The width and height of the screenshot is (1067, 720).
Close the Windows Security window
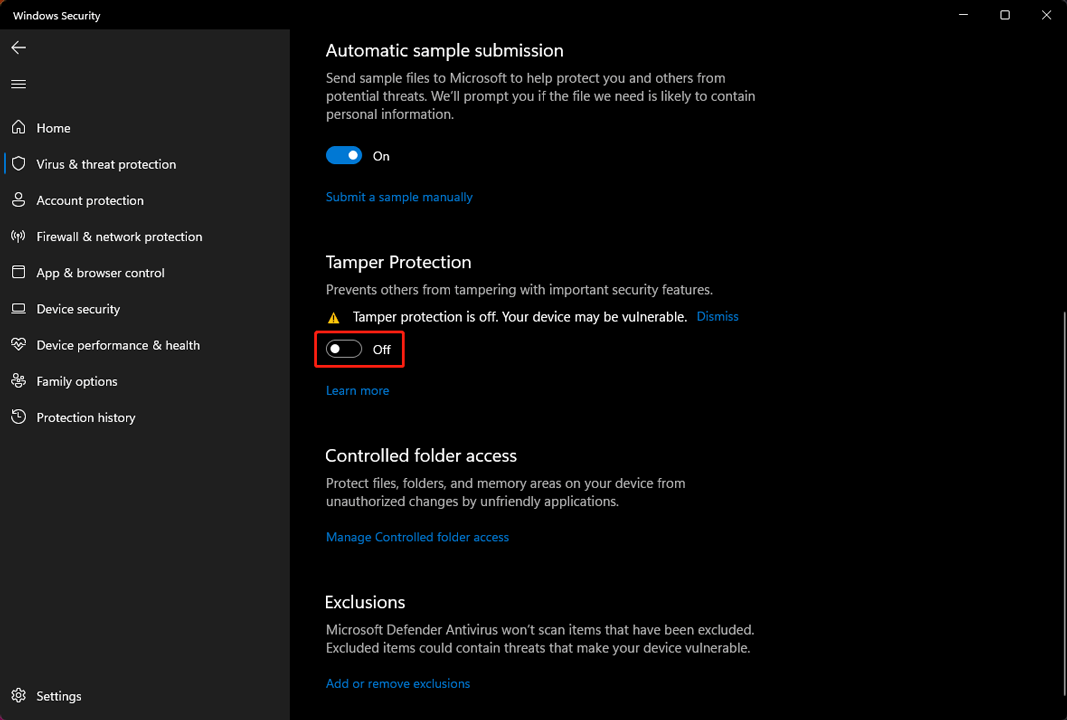[x=1046, y=15]
